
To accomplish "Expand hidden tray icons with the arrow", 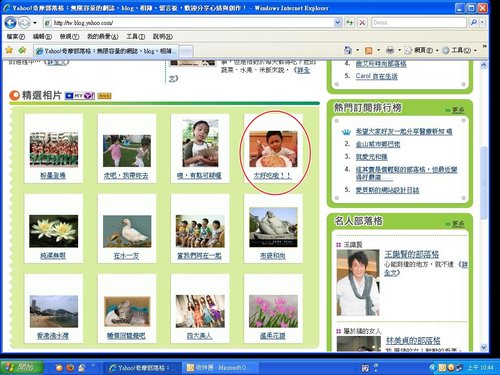I will 432,368.
